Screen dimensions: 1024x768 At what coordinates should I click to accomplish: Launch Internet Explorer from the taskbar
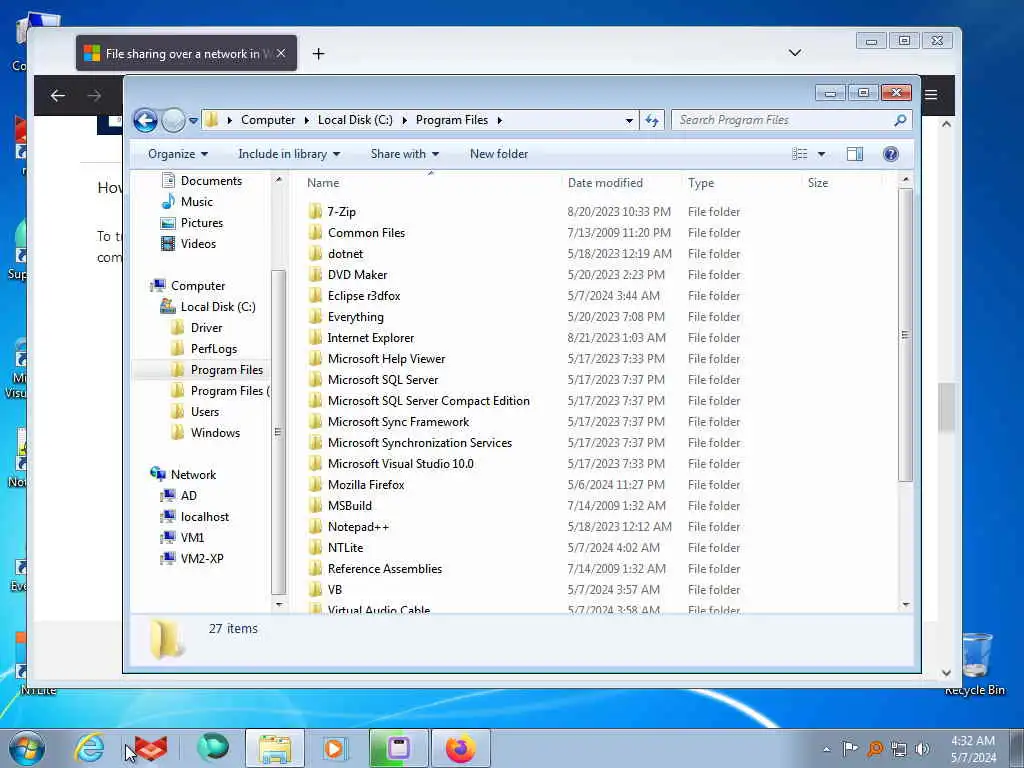(89, 748)
